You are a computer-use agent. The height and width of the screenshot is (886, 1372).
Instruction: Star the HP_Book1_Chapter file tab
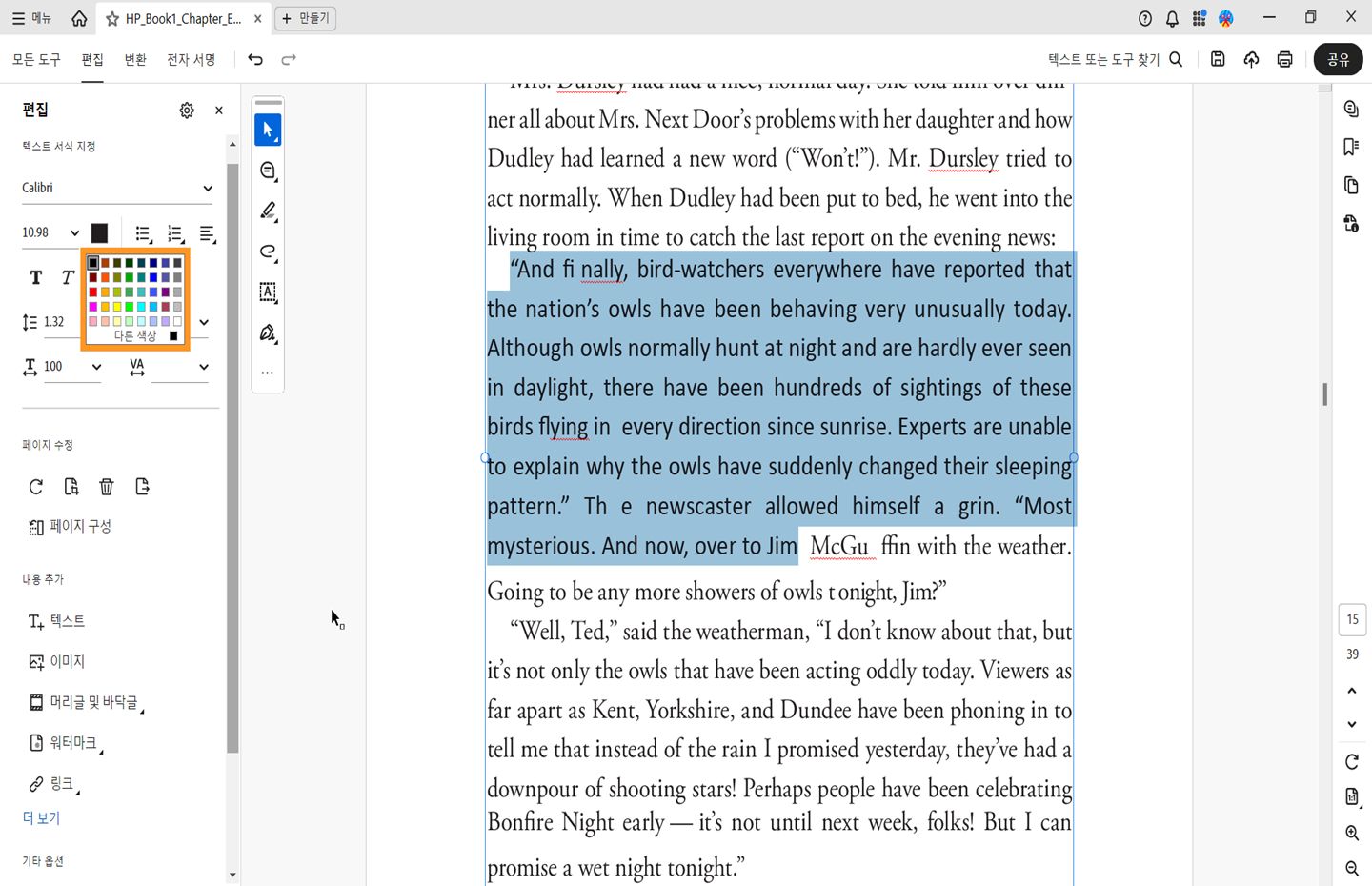point(112,18)
